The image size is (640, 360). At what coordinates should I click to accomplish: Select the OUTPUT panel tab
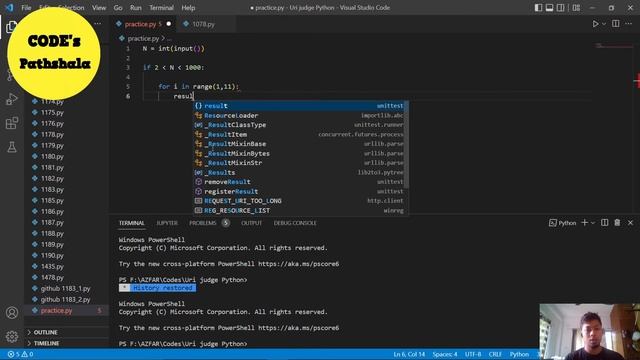point(251,223)
